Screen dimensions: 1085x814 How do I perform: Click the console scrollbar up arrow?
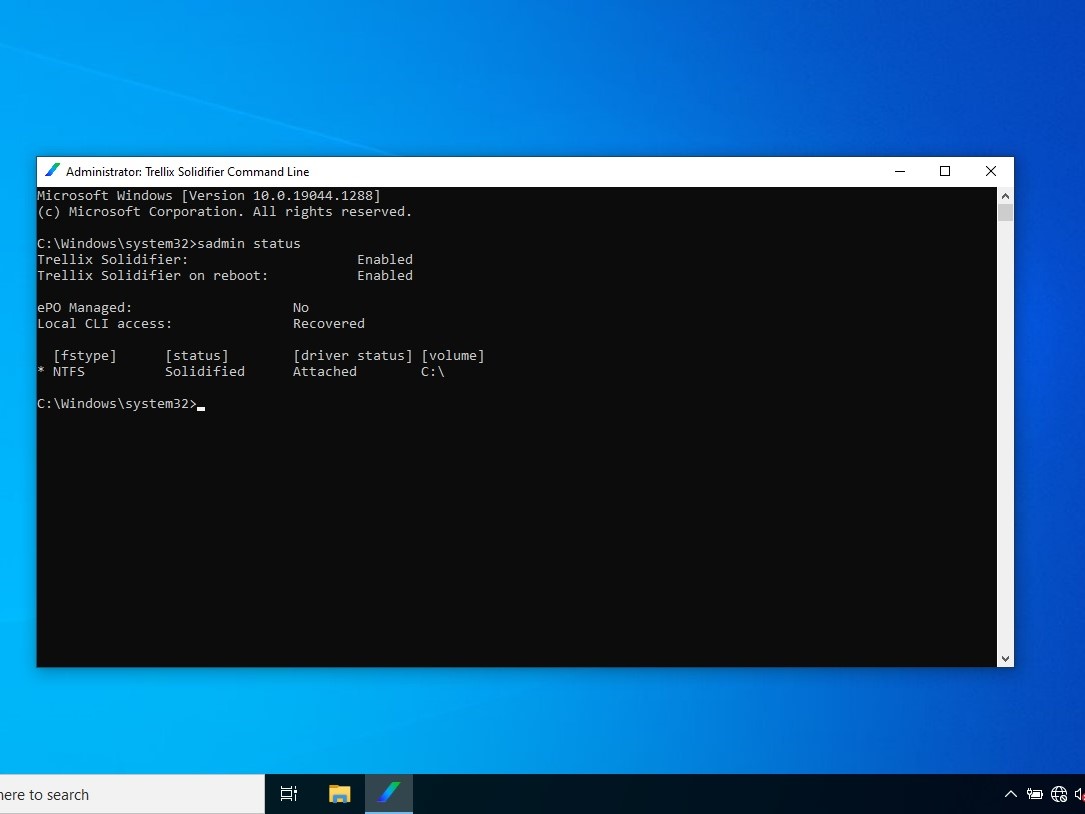tap(1005, 196)
